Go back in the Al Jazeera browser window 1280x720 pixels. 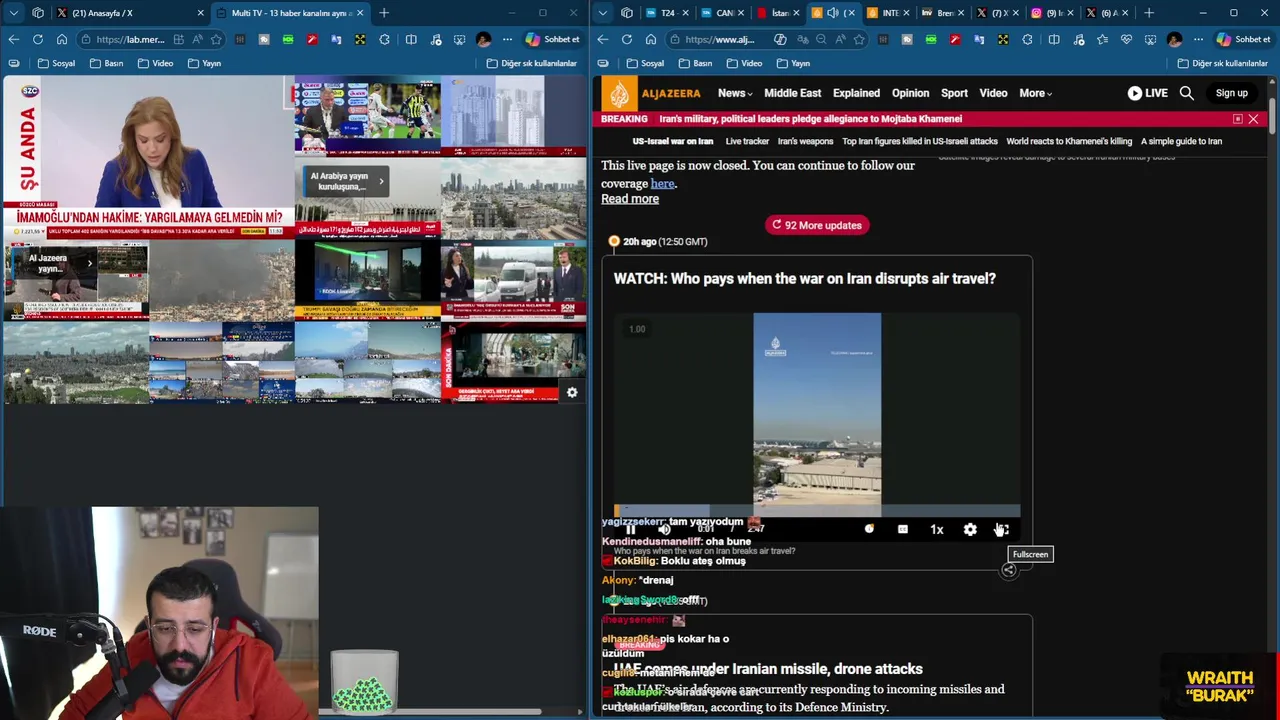click(603, 39)
